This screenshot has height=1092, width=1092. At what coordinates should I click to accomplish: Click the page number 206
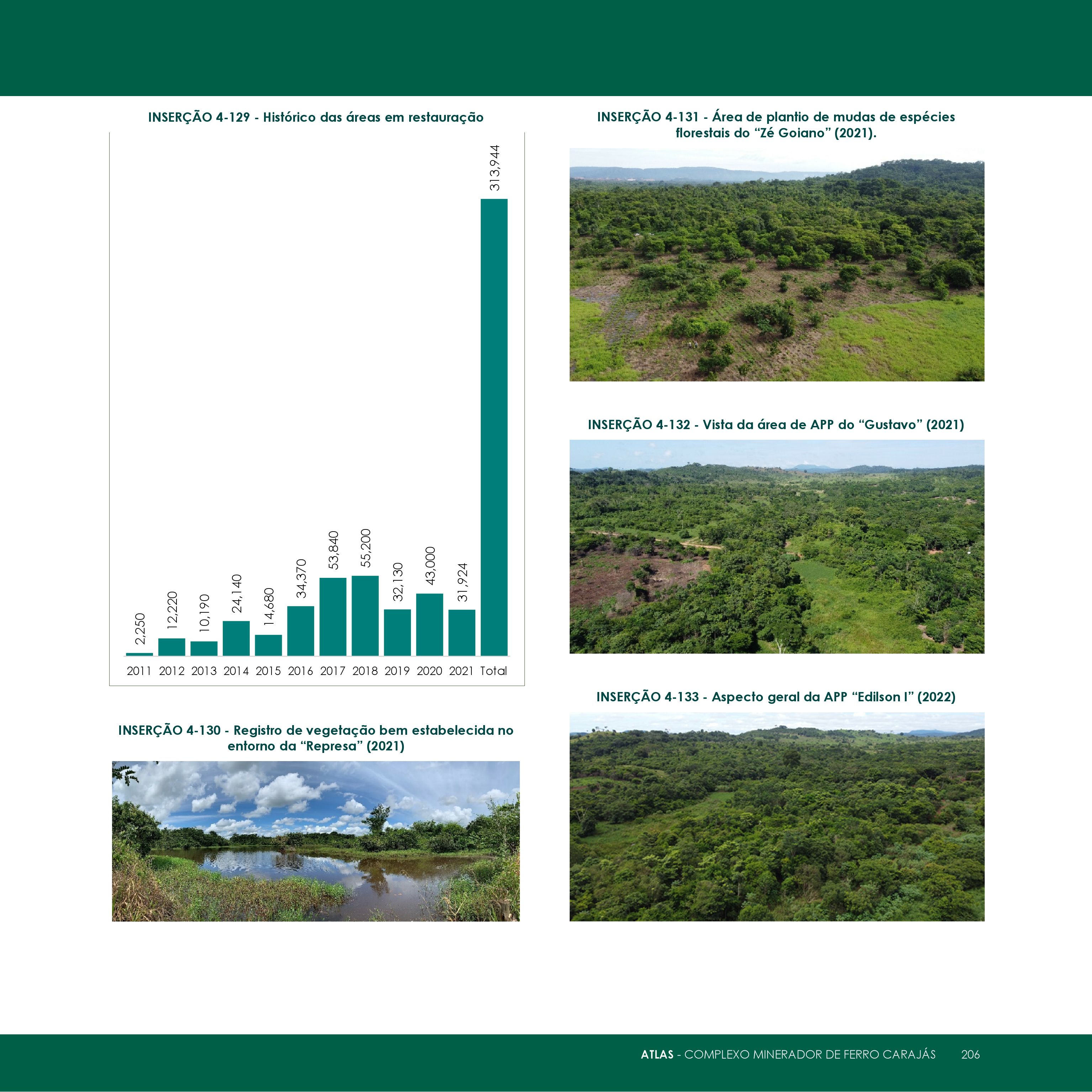point(970,1054)
